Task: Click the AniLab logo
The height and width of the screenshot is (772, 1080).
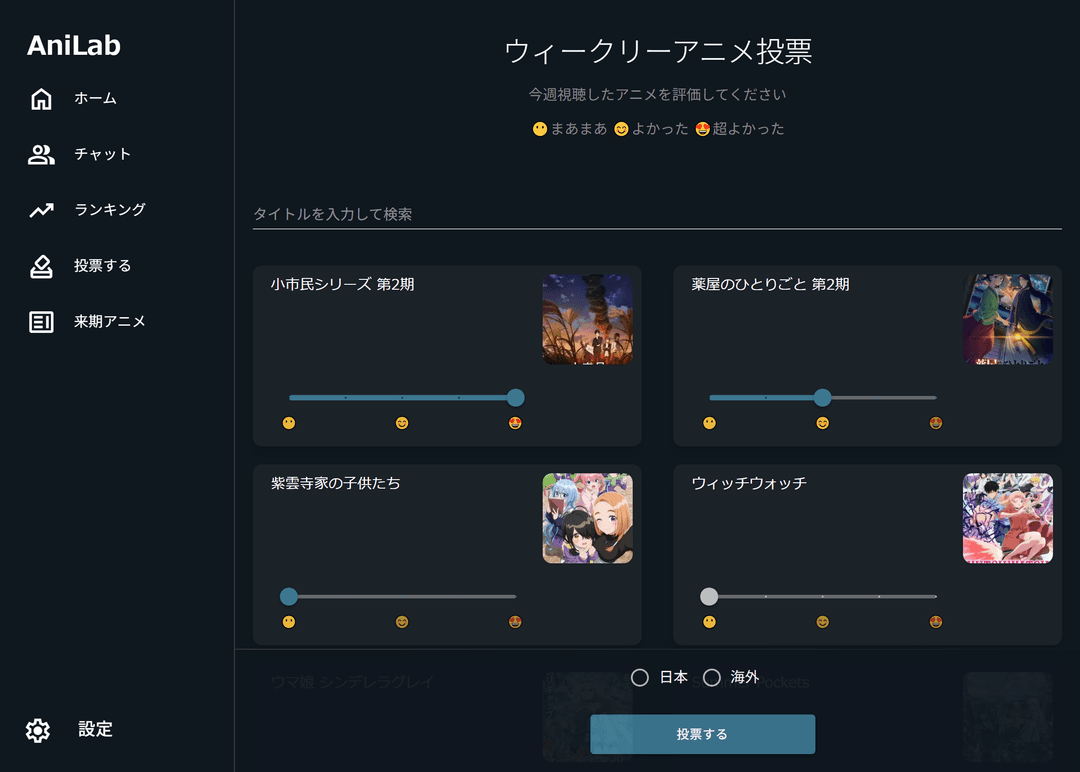Action: tap(73, 44)
